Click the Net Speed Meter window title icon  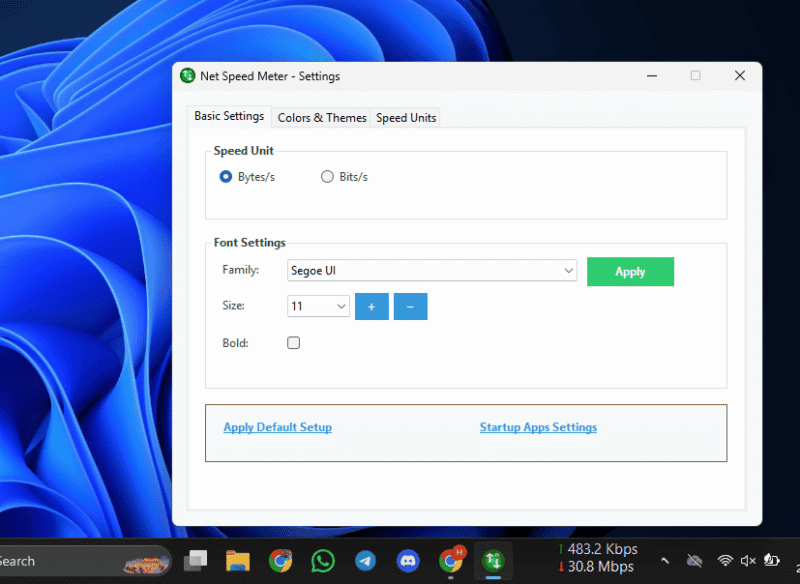187,75
